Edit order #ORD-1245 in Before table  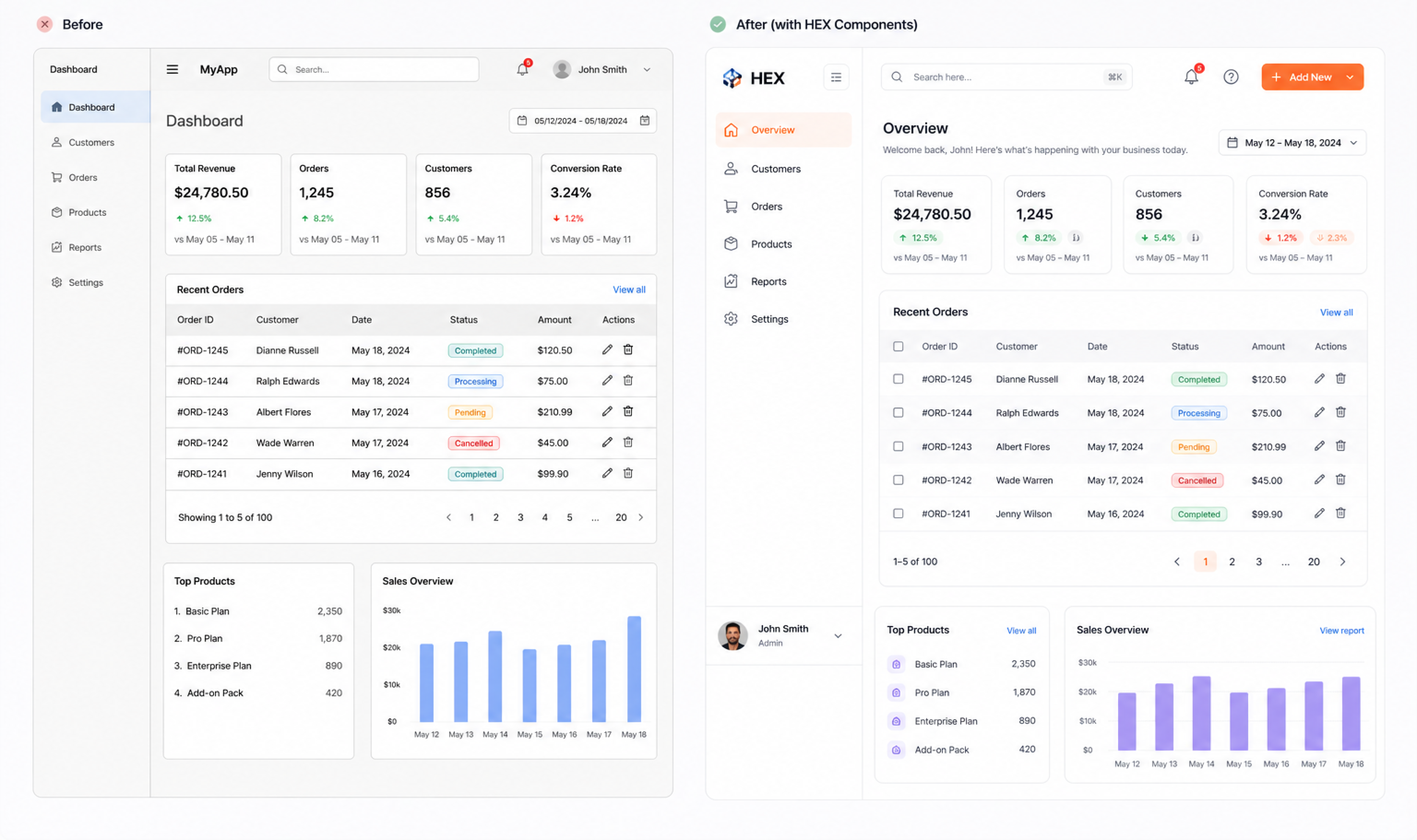[x=607, y=350]
